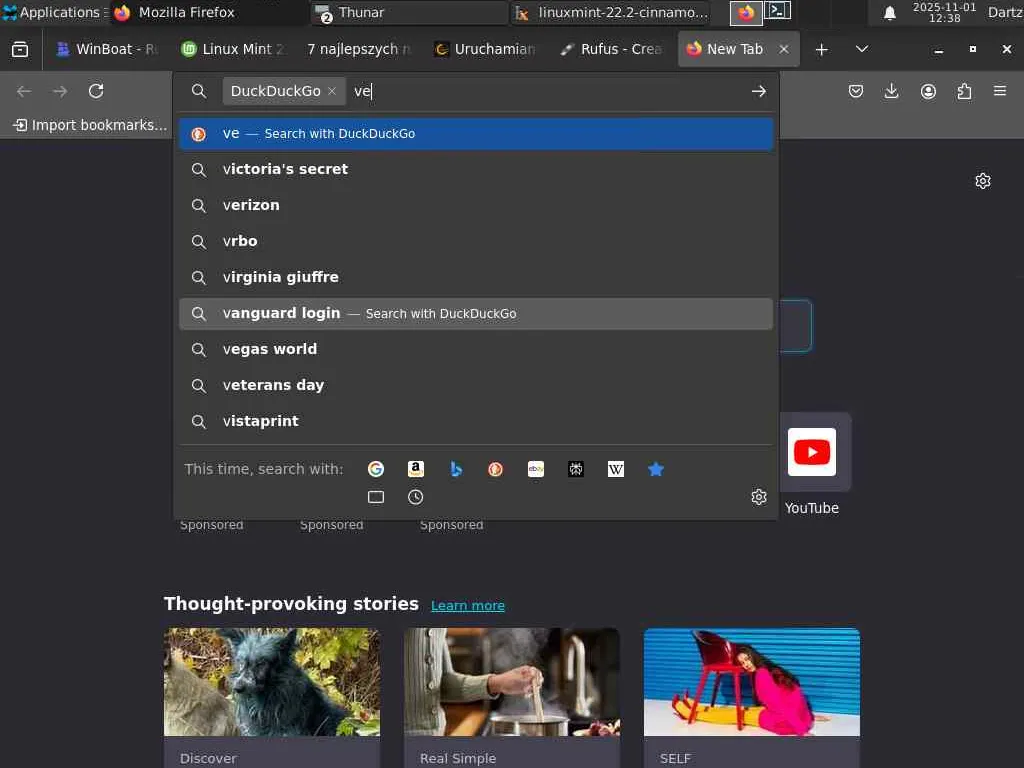Open new tab with plus button

point(822,49)
